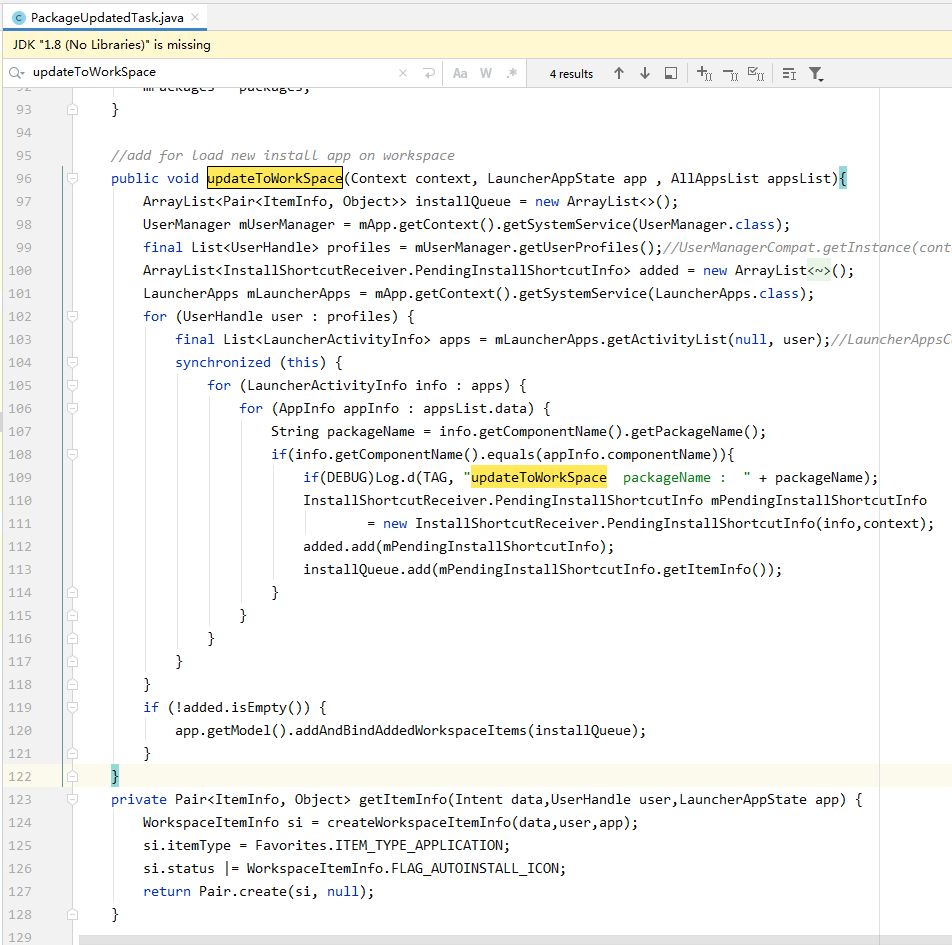Collapse if block at line 119

click(72, 707)
